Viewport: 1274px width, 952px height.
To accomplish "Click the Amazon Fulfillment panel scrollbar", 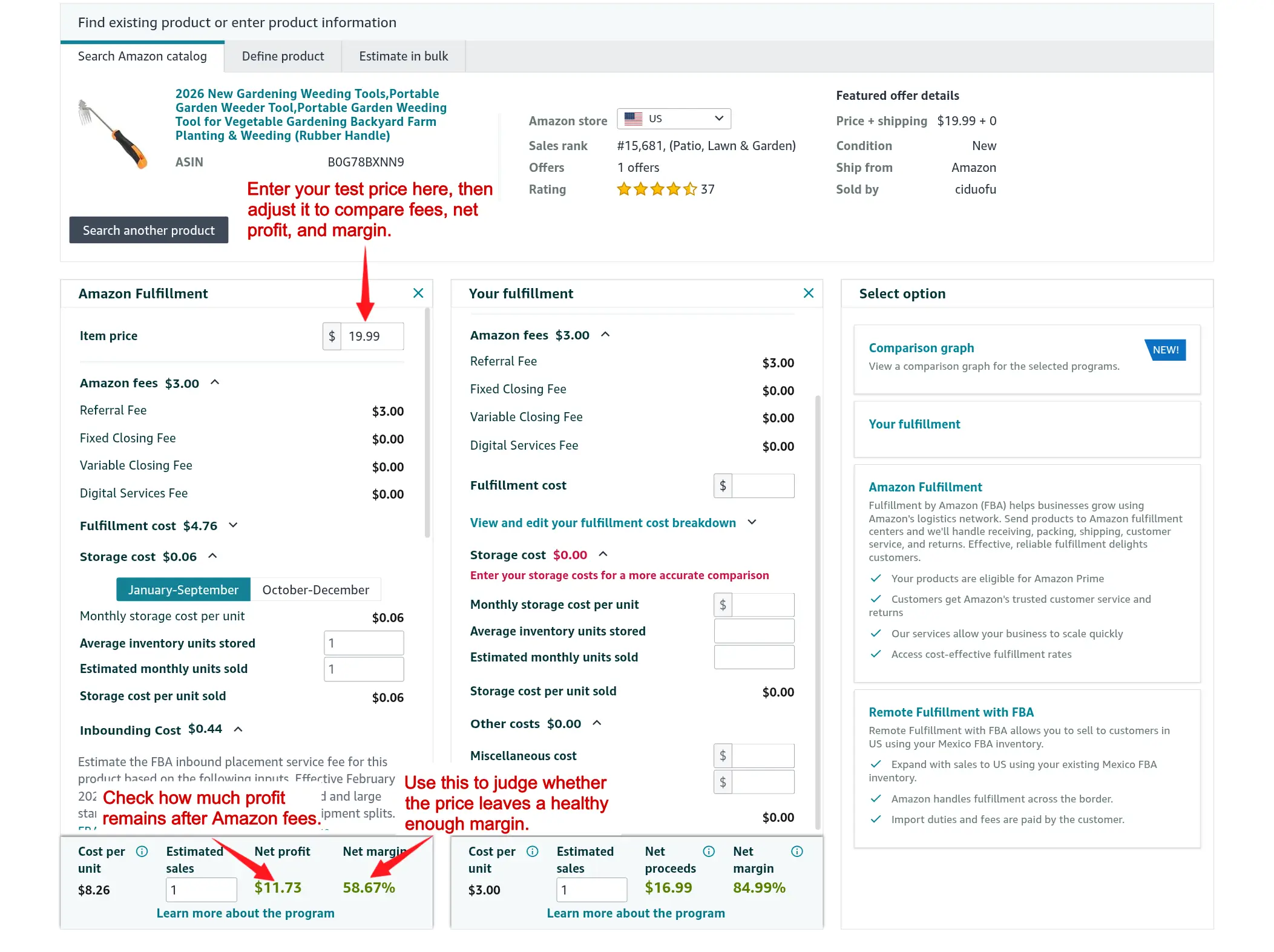I will click(427, 424).
